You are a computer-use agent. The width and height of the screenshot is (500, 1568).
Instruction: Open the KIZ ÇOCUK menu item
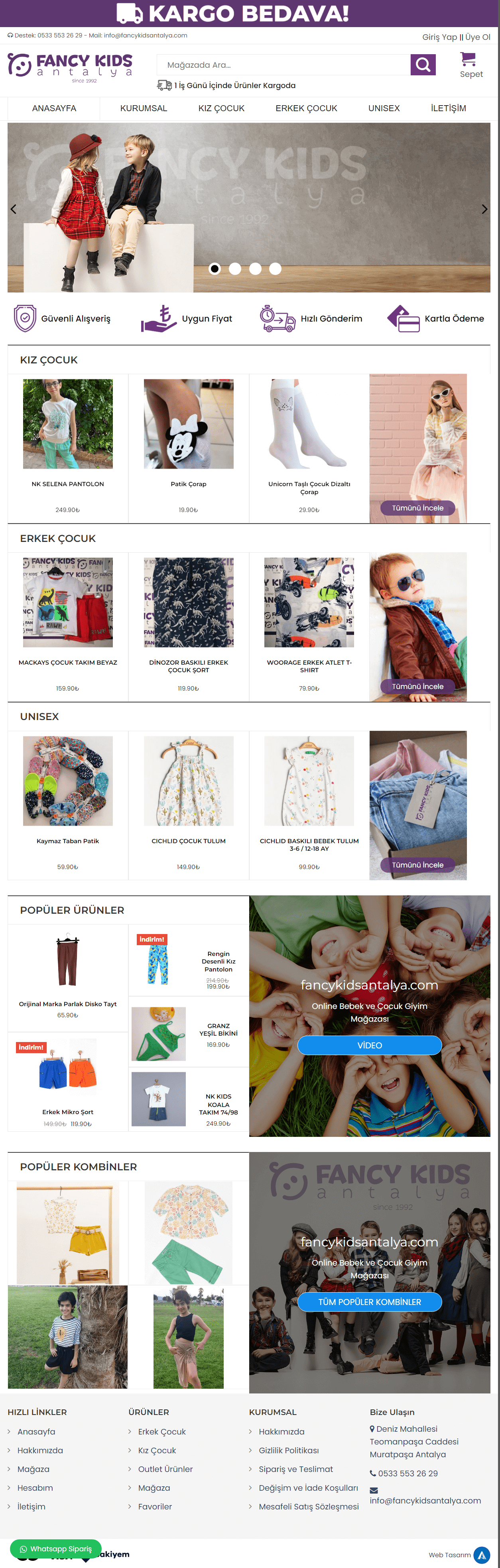(x=221, y=108)
